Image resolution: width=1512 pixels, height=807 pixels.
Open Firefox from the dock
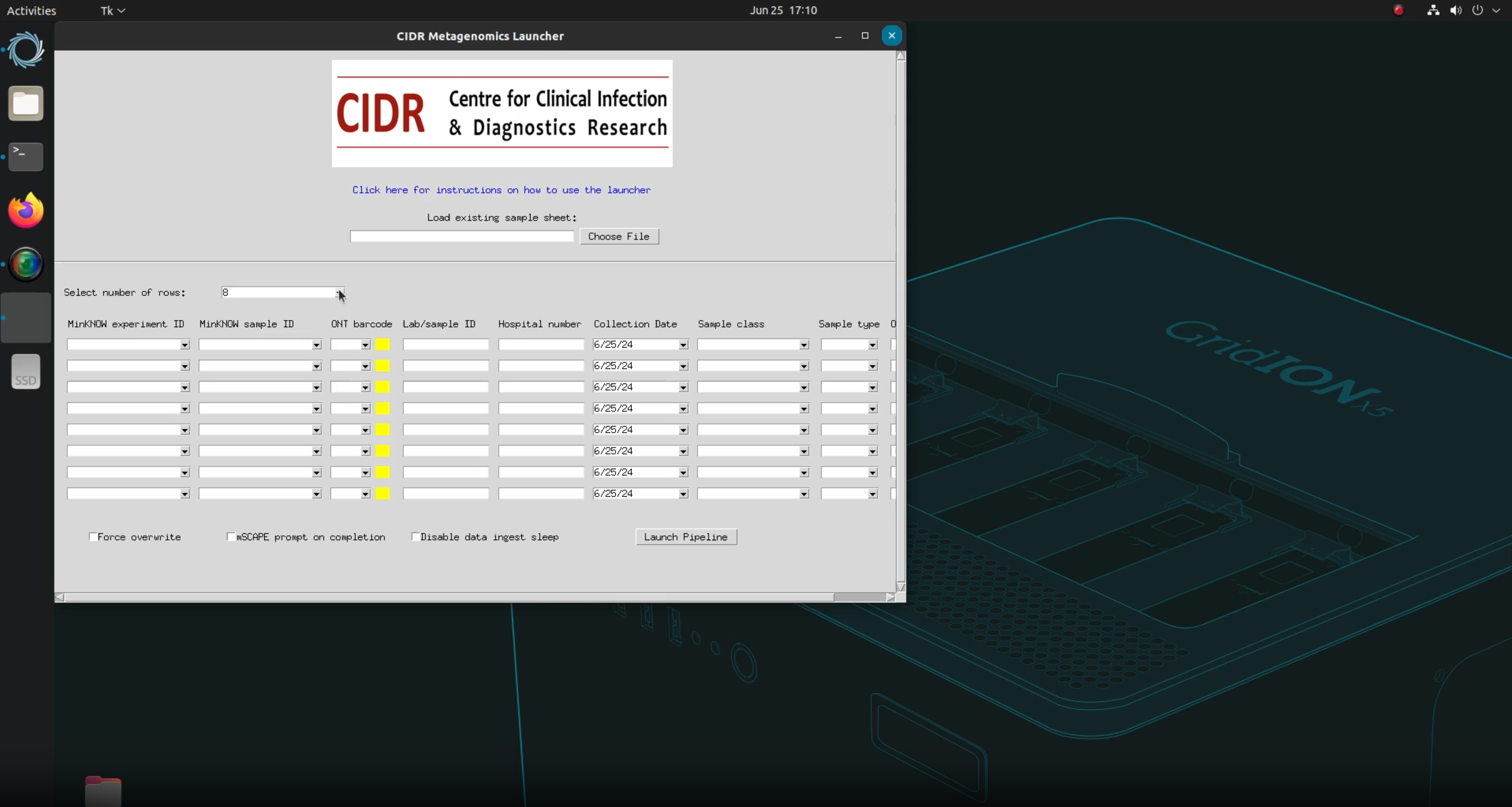[26, 210]
